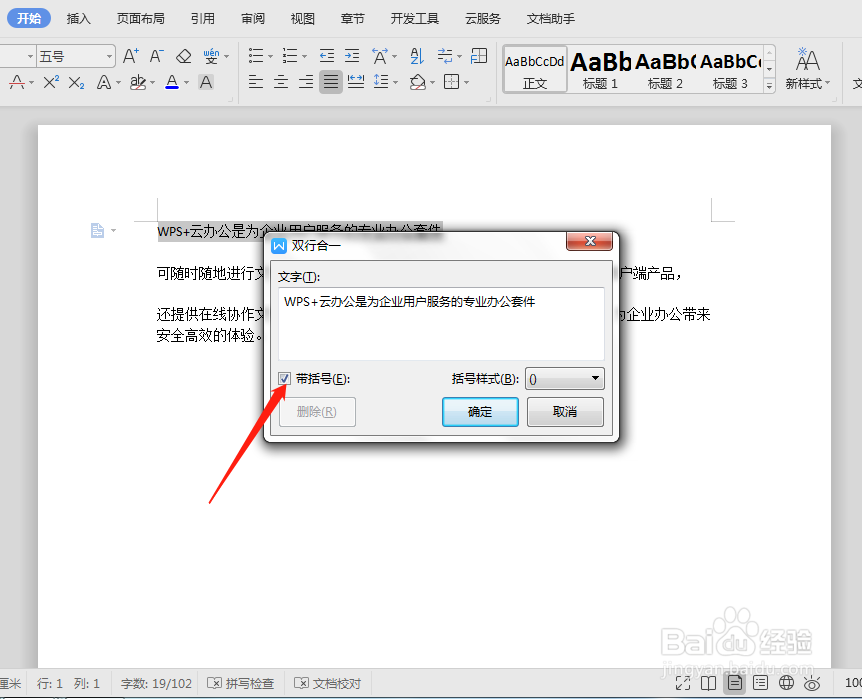Image resolution: width=862 pixels, height=699 pixels.
Task: Open the 开始 ribbon tab
Action: click(29, 18)
